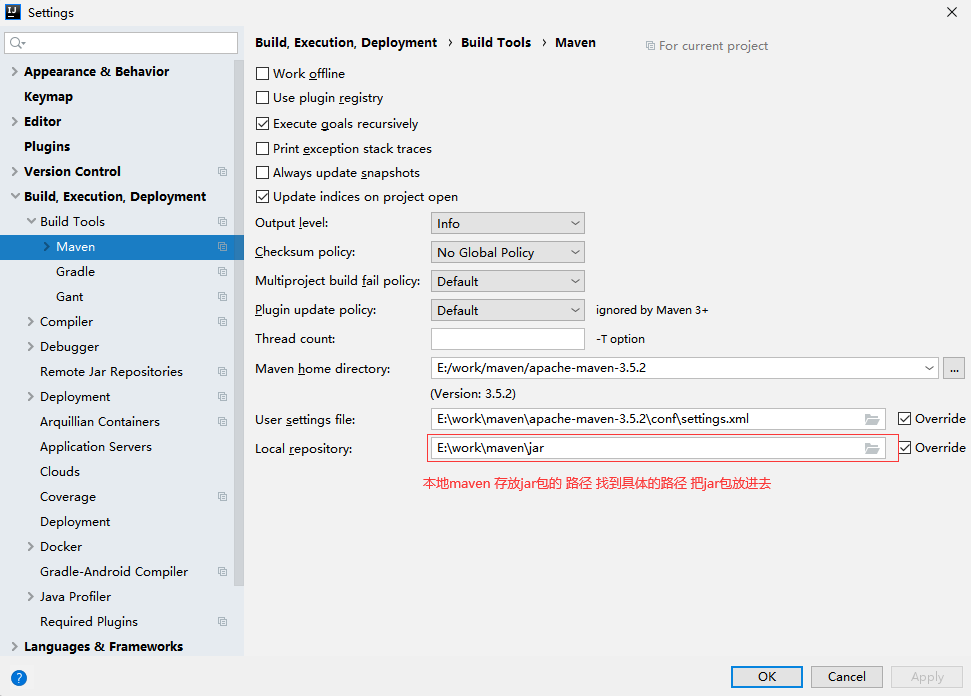This screenshot has width=971, height=696.
Task: Enable Work offline checkbox
Action: click(x=263, y=74)
